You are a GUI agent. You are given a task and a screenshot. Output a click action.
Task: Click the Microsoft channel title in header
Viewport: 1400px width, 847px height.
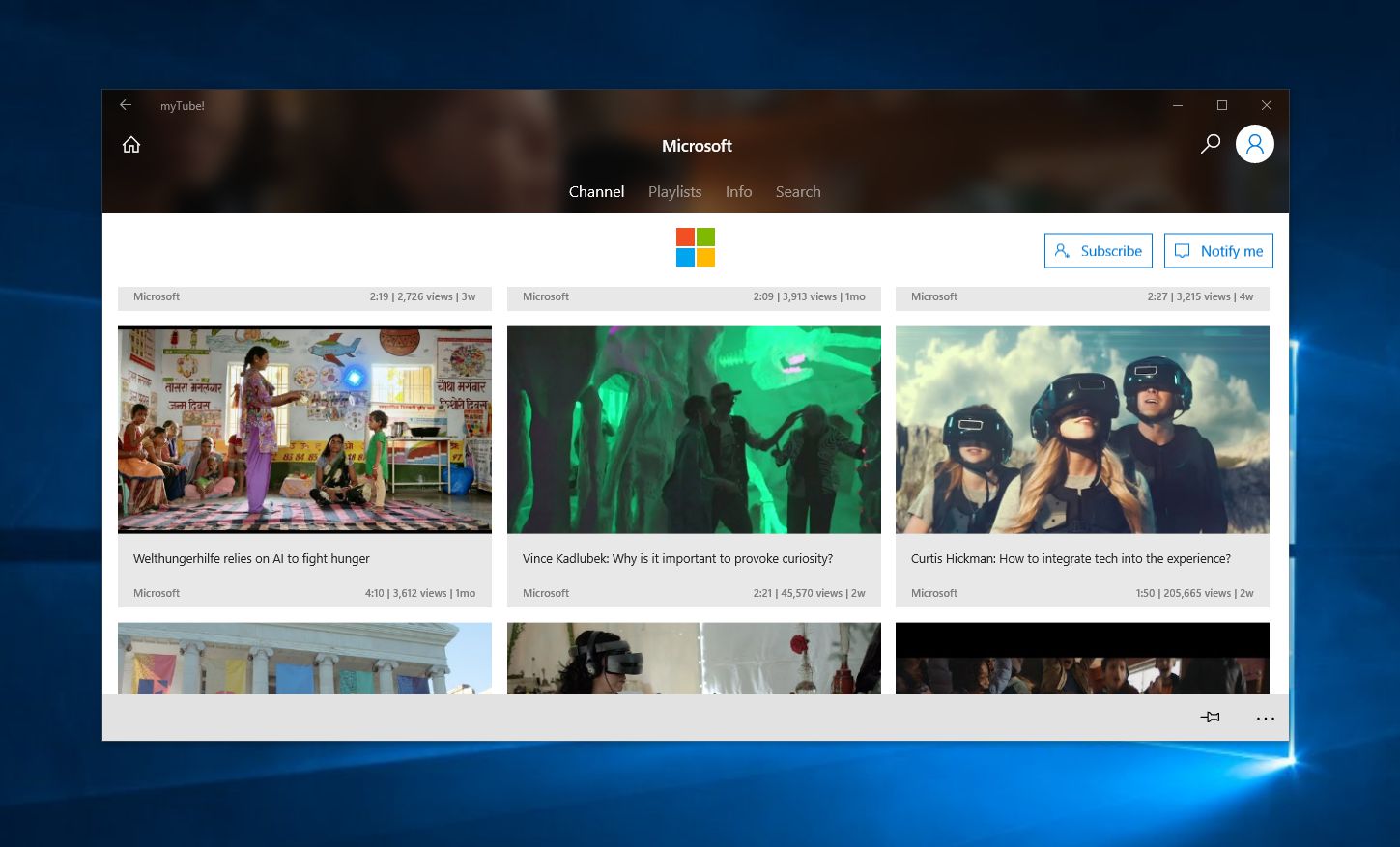[697, 146]
